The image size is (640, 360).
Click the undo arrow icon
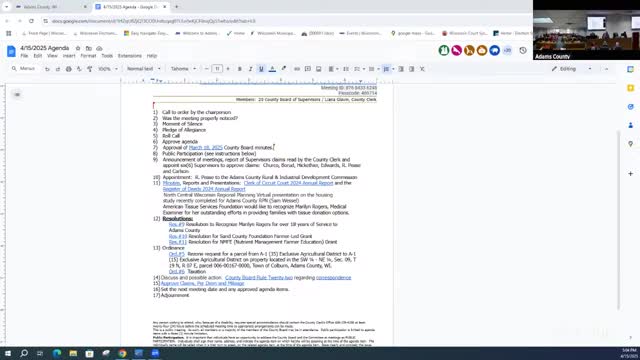[x=47, y=69]
